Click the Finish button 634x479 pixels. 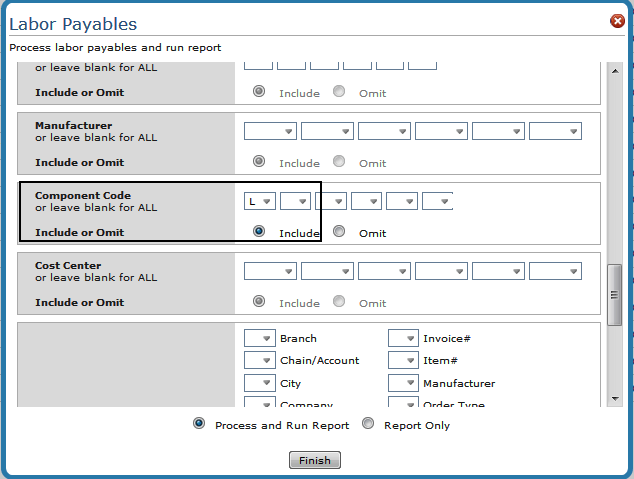coord(315,460)
